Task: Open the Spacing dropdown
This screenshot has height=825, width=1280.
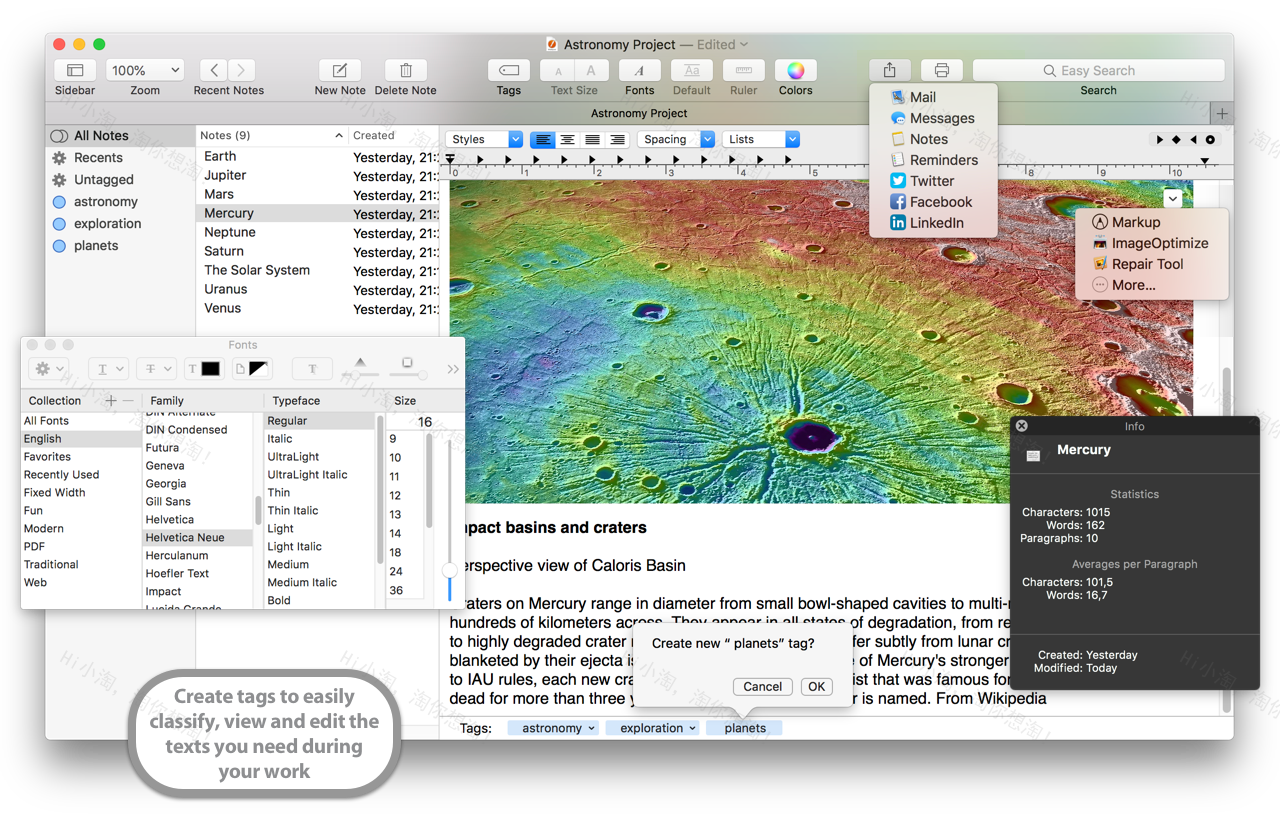Action: [x=675, y=139]
